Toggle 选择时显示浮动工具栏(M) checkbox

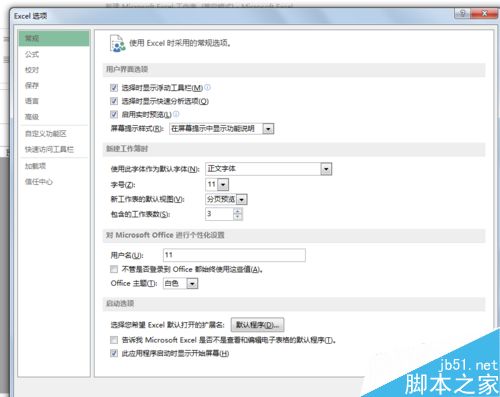[114, 88]
